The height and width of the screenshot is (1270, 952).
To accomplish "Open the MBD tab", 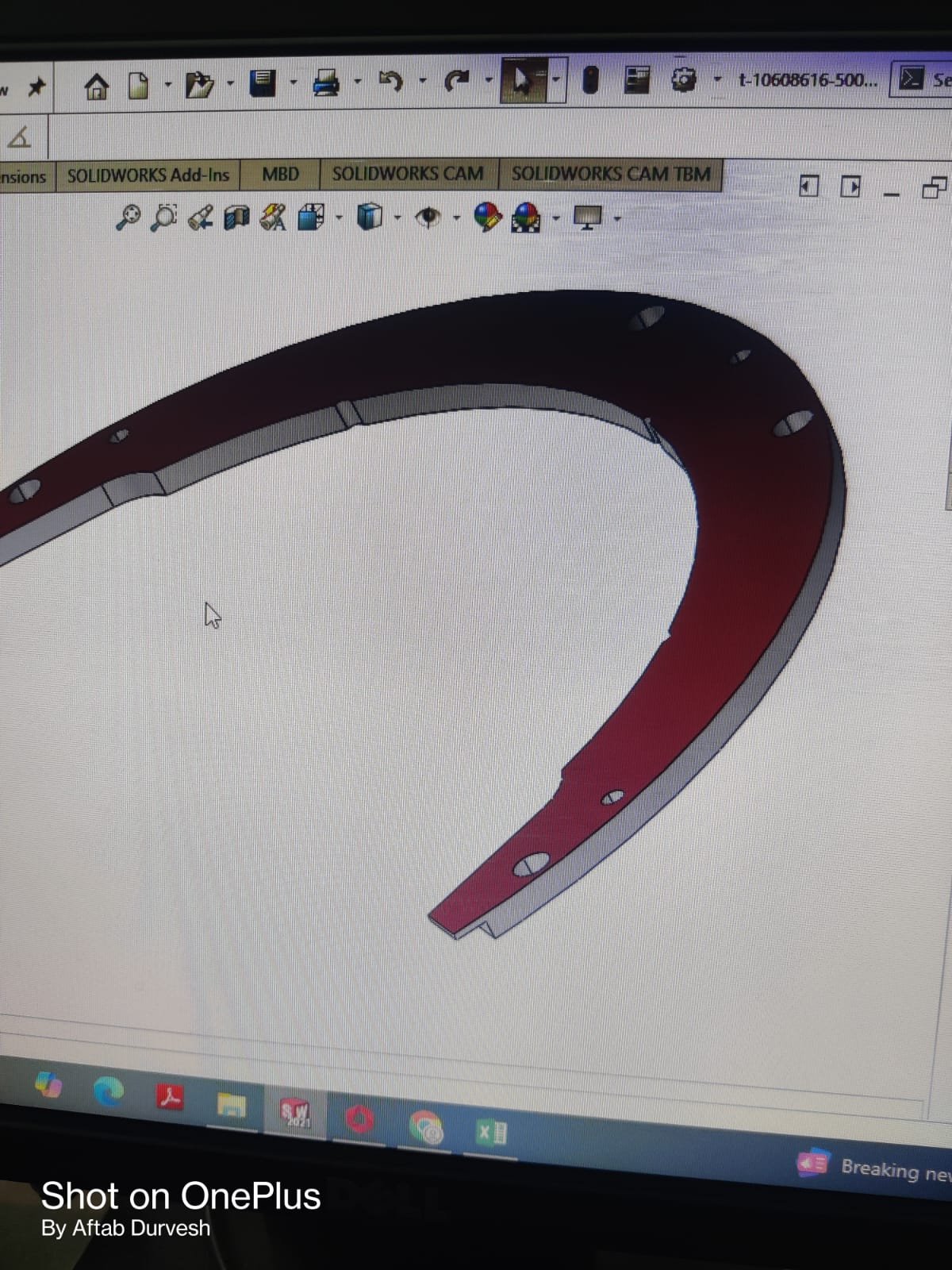I will [x=280, y=175].
